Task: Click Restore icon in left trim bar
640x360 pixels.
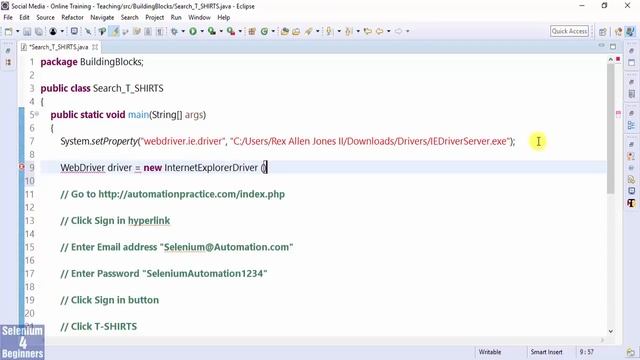Action: pos(8,51)
